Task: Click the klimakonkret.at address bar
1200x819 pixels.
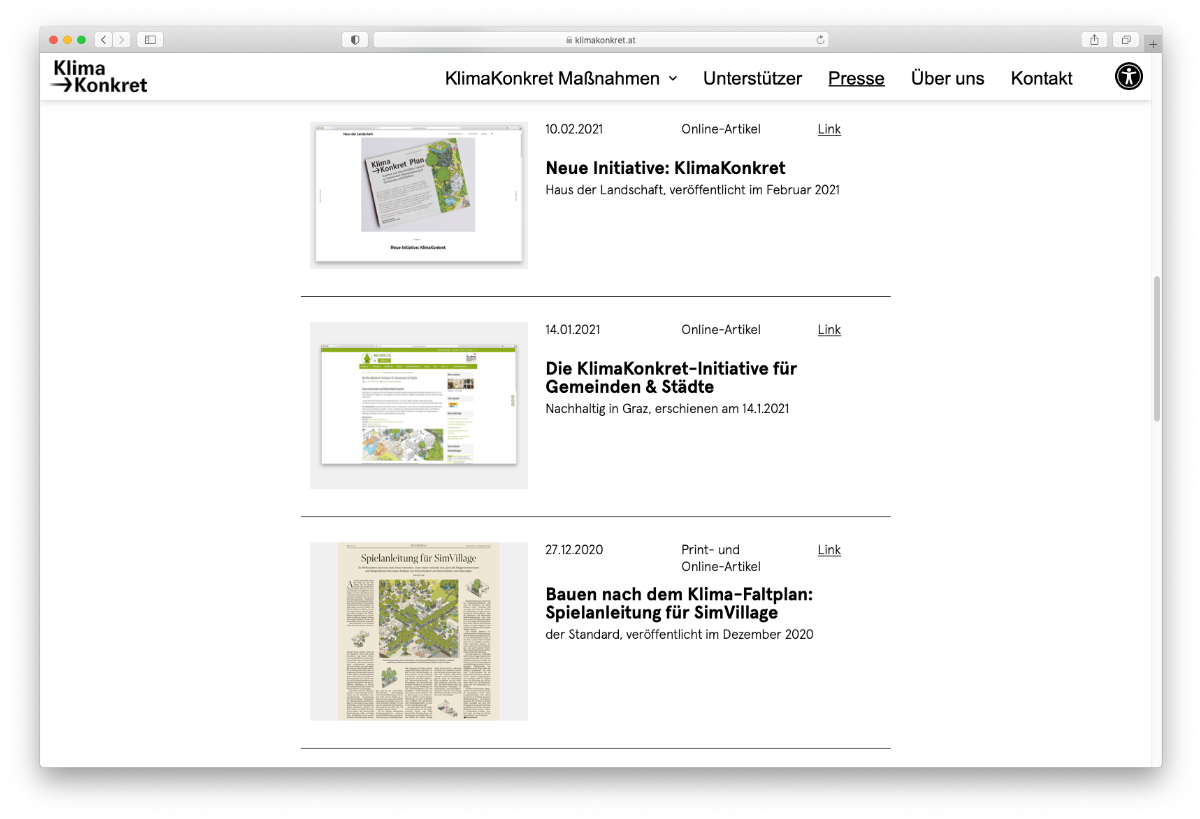Action: (600, 40)
